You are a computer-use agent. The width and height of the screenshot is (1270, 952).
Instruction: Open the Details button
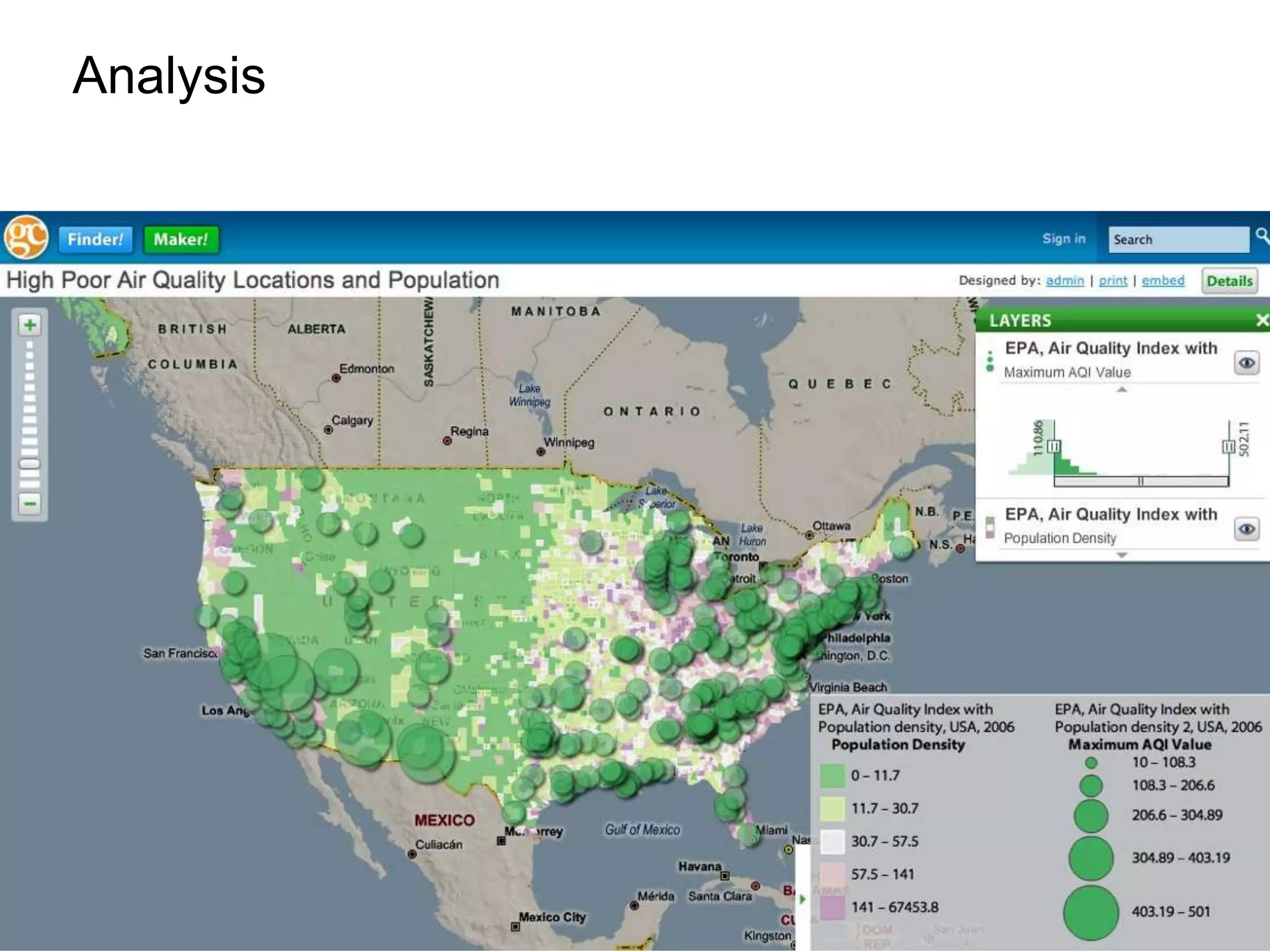1229,281
